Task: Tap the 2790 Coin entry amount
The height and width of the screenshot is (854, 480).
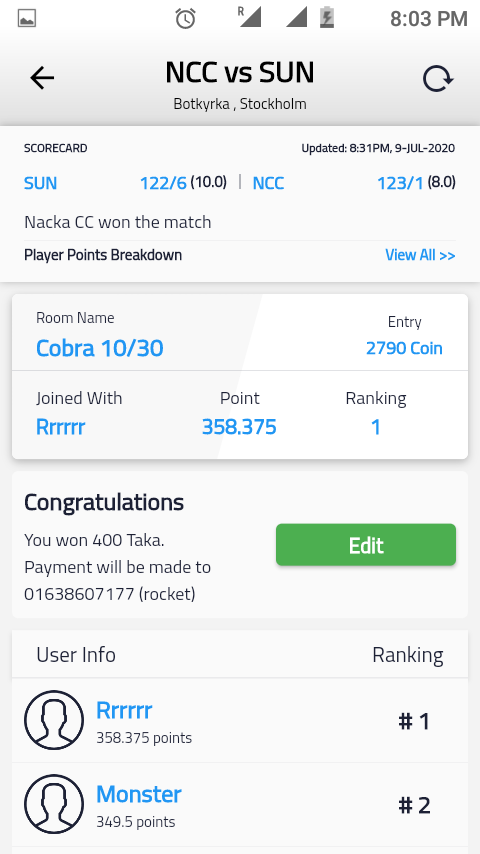Action: click(x=404, y=348)
